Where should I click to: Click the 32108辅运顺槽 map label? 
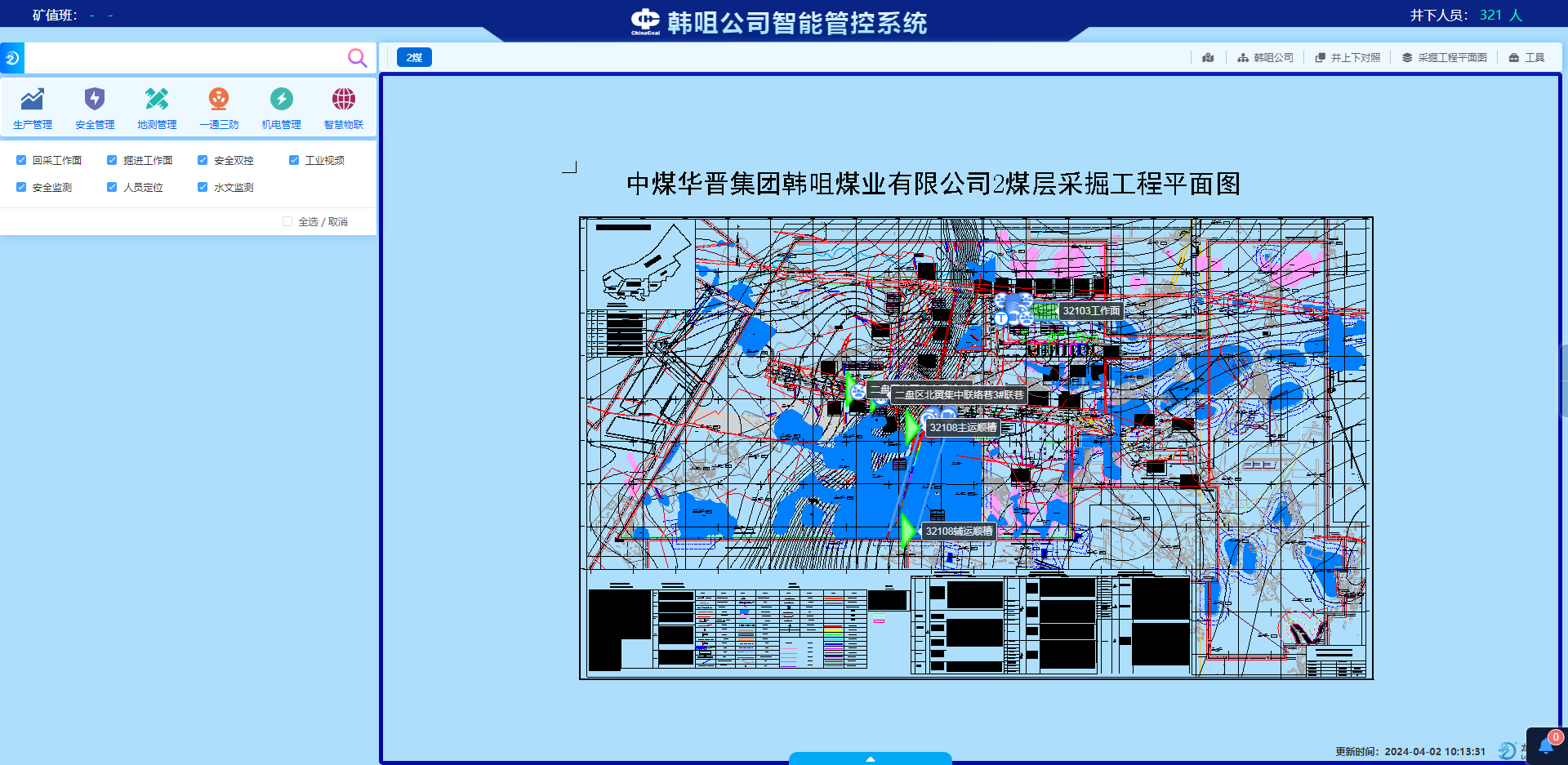tap(959, 531)
